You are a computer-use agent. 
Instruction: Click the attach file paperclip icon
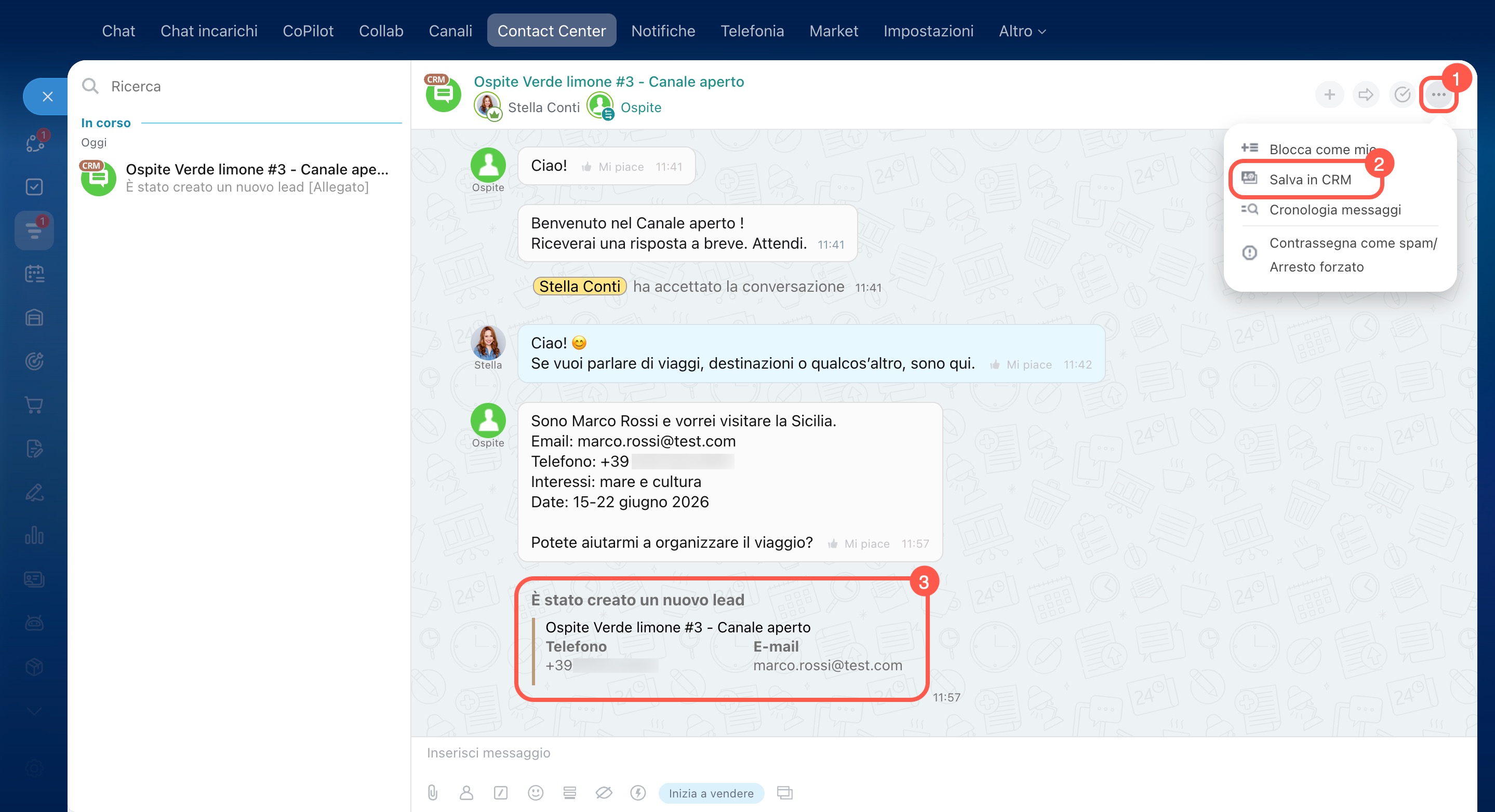(432, 792)
